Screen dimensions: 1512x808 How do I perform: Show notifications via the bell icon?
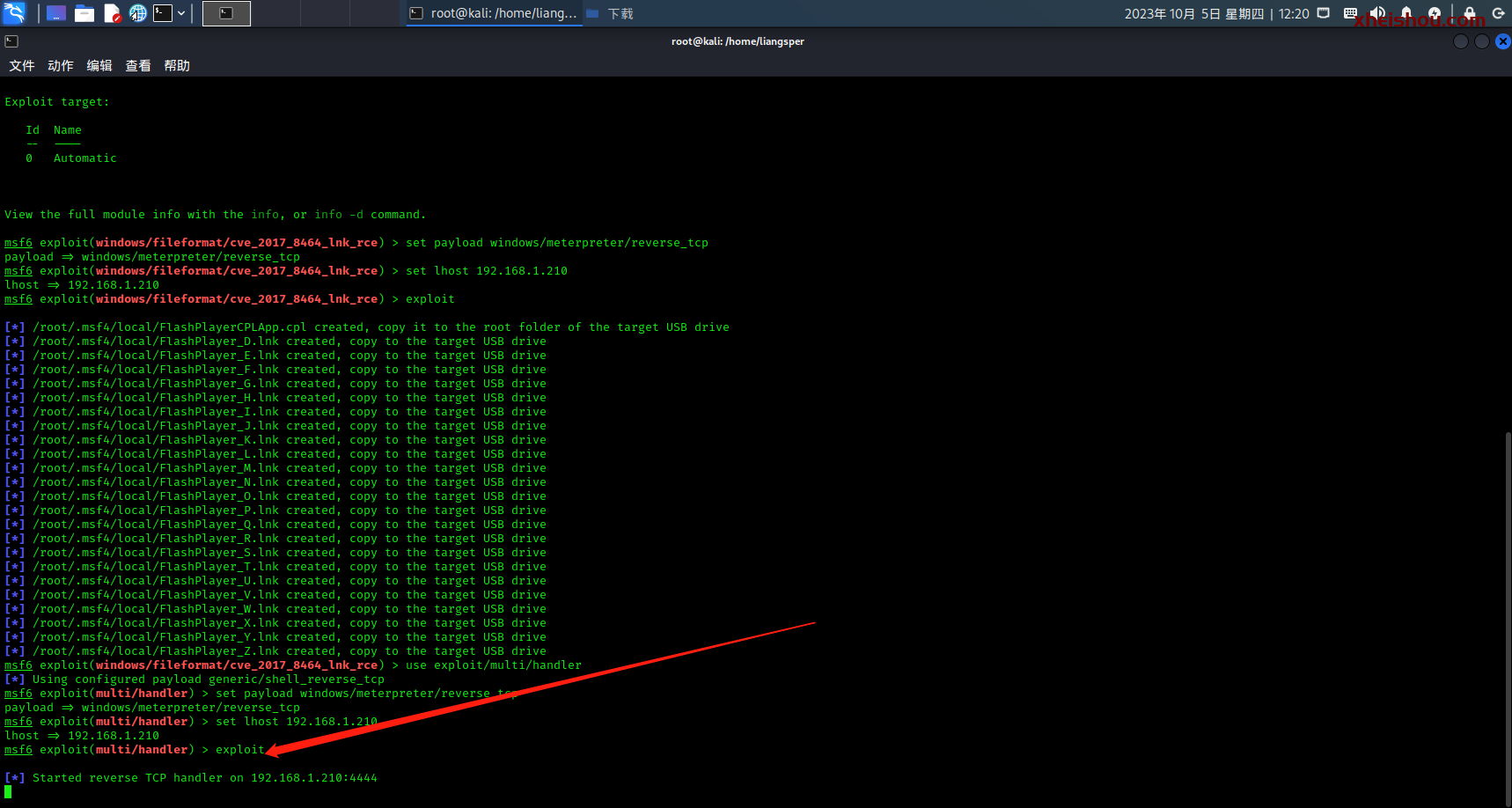coord(1406,13)
